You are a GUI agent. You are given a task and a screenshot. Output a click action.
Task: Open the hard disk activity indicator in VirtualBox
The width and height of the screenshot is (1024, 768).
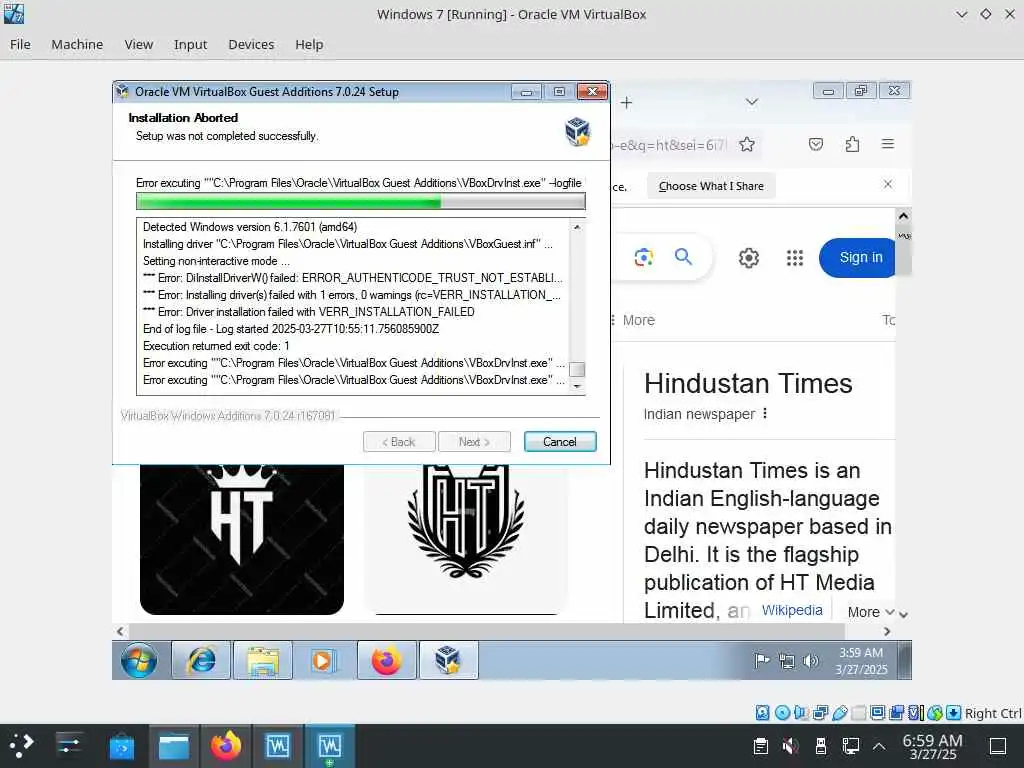(x=762, y=712)
